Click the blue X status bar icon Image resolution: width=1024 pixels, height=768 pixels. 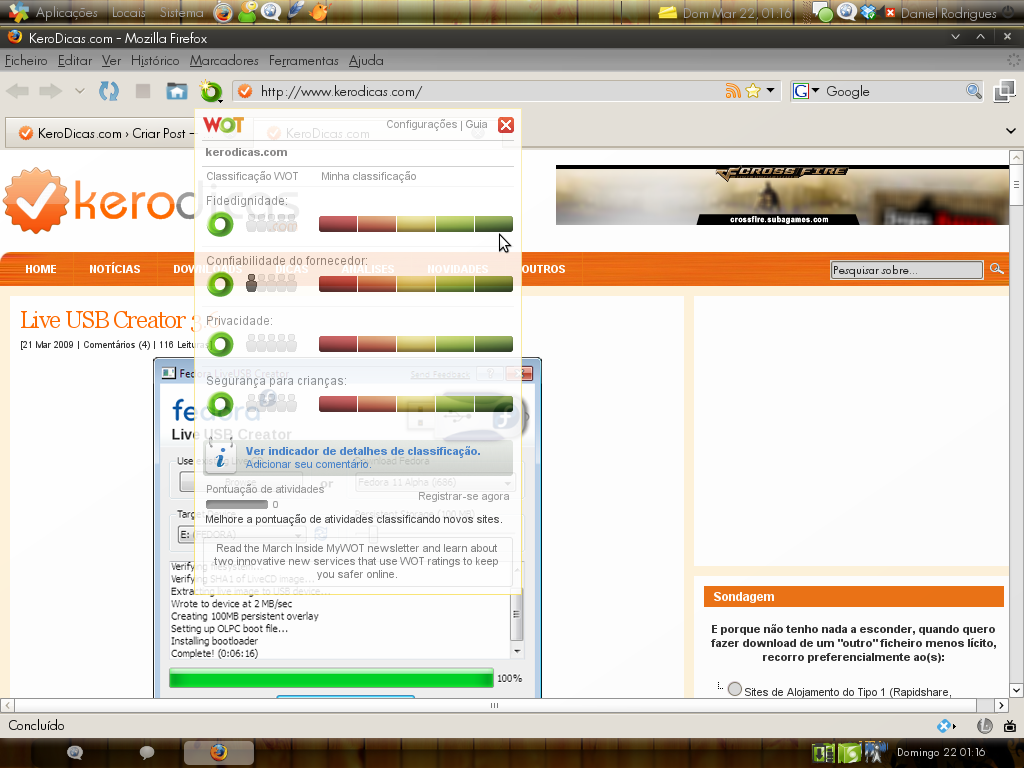946,726
